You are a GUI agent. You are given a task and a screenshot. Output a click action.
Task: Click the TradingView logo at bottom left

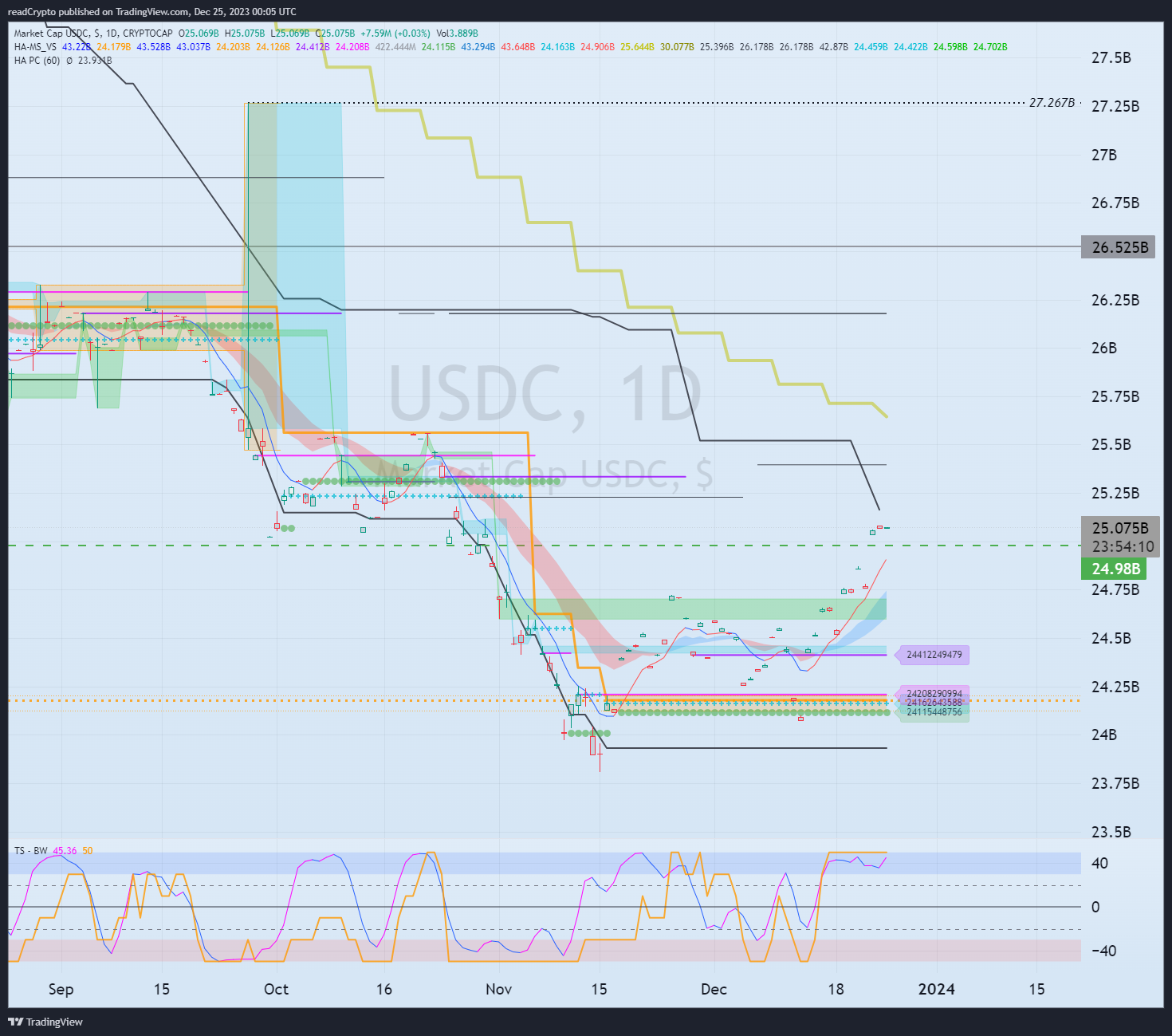45,1022
